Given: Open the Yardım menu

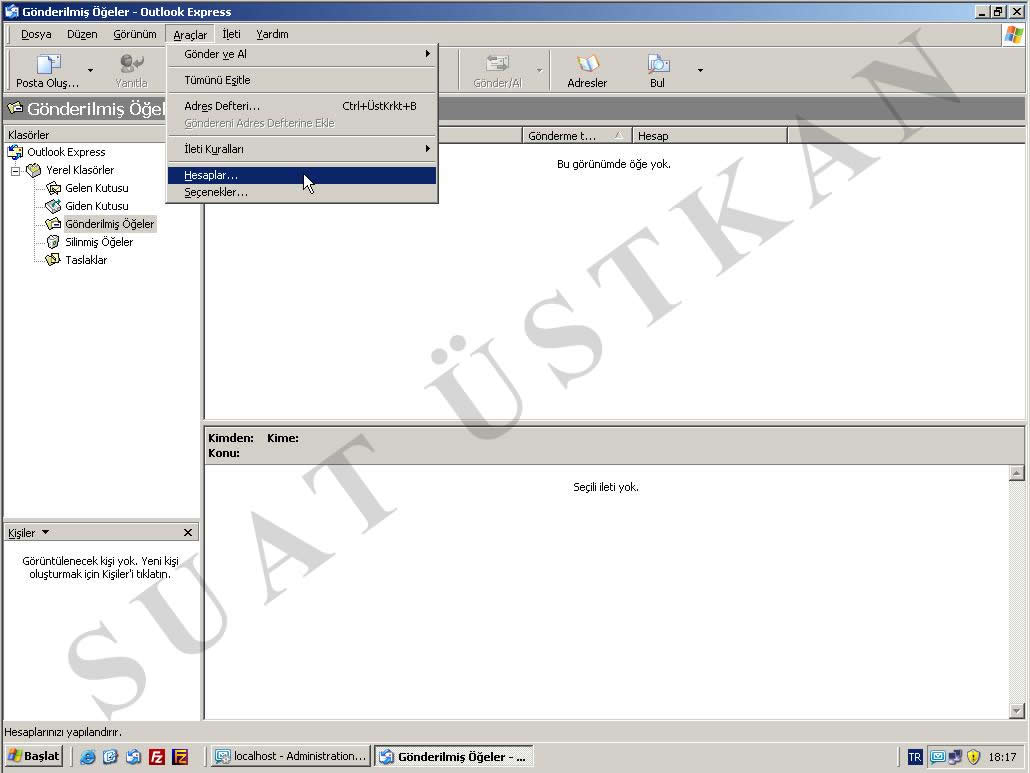Looking at the screenshot, I should [272, 34].
